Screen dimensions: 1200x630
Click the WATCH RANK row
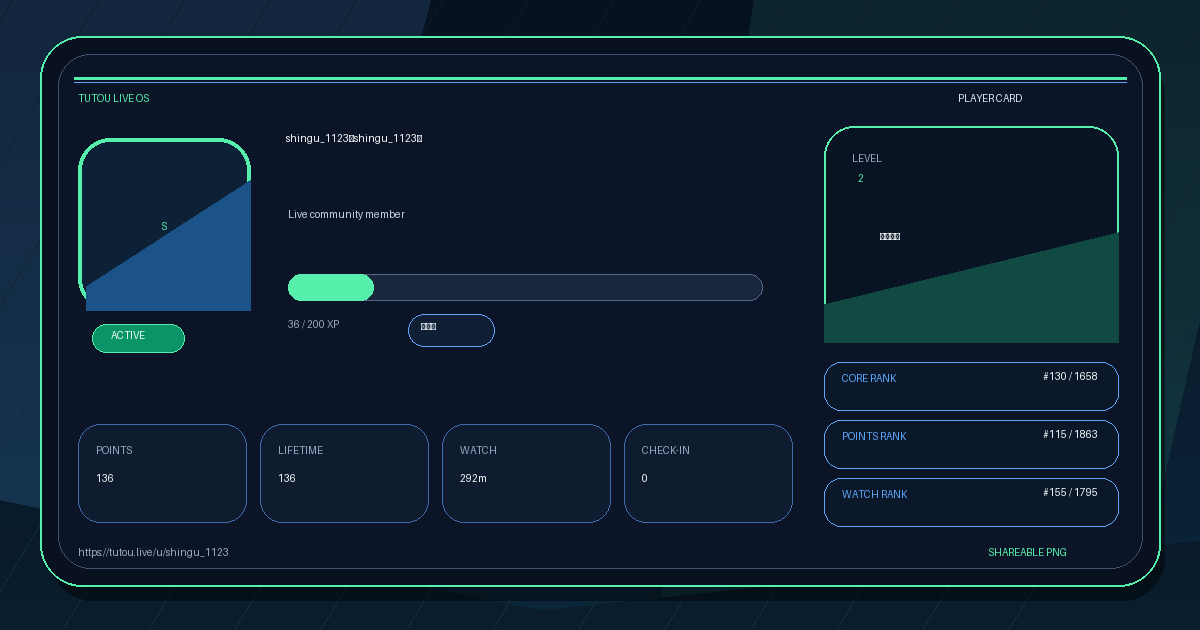(971, 502)
